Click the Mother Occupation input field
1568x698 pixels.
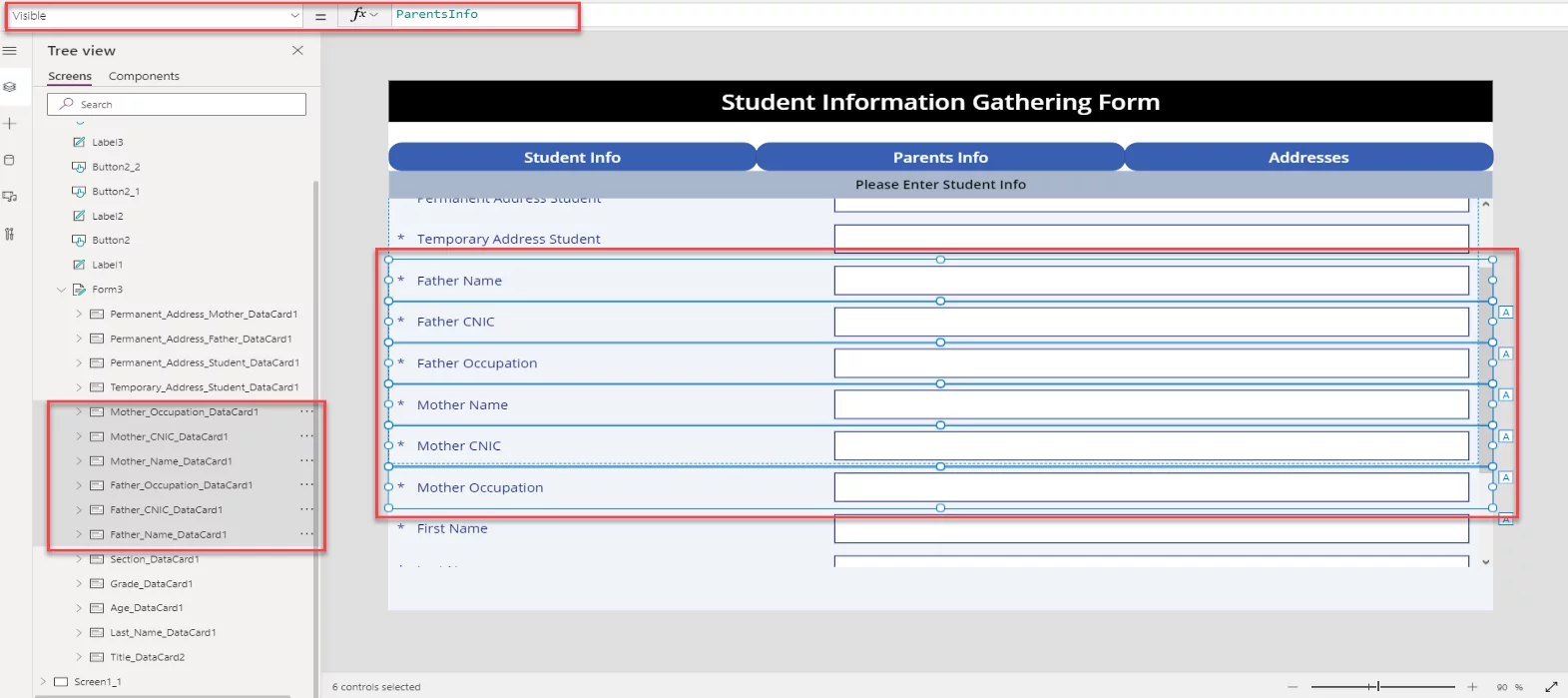[x=1151, y=487]
